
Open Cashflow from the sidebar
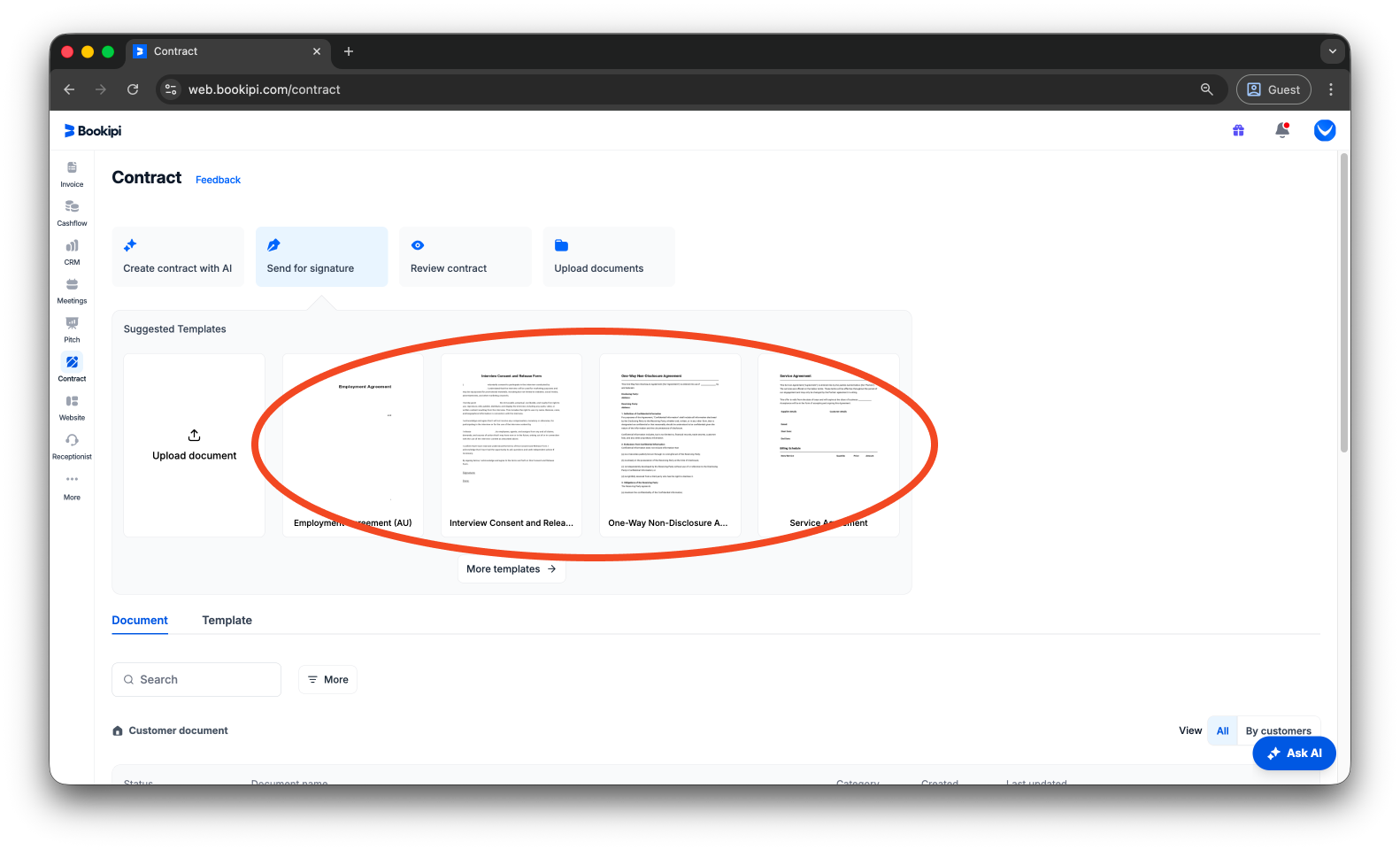pos(72,213)
